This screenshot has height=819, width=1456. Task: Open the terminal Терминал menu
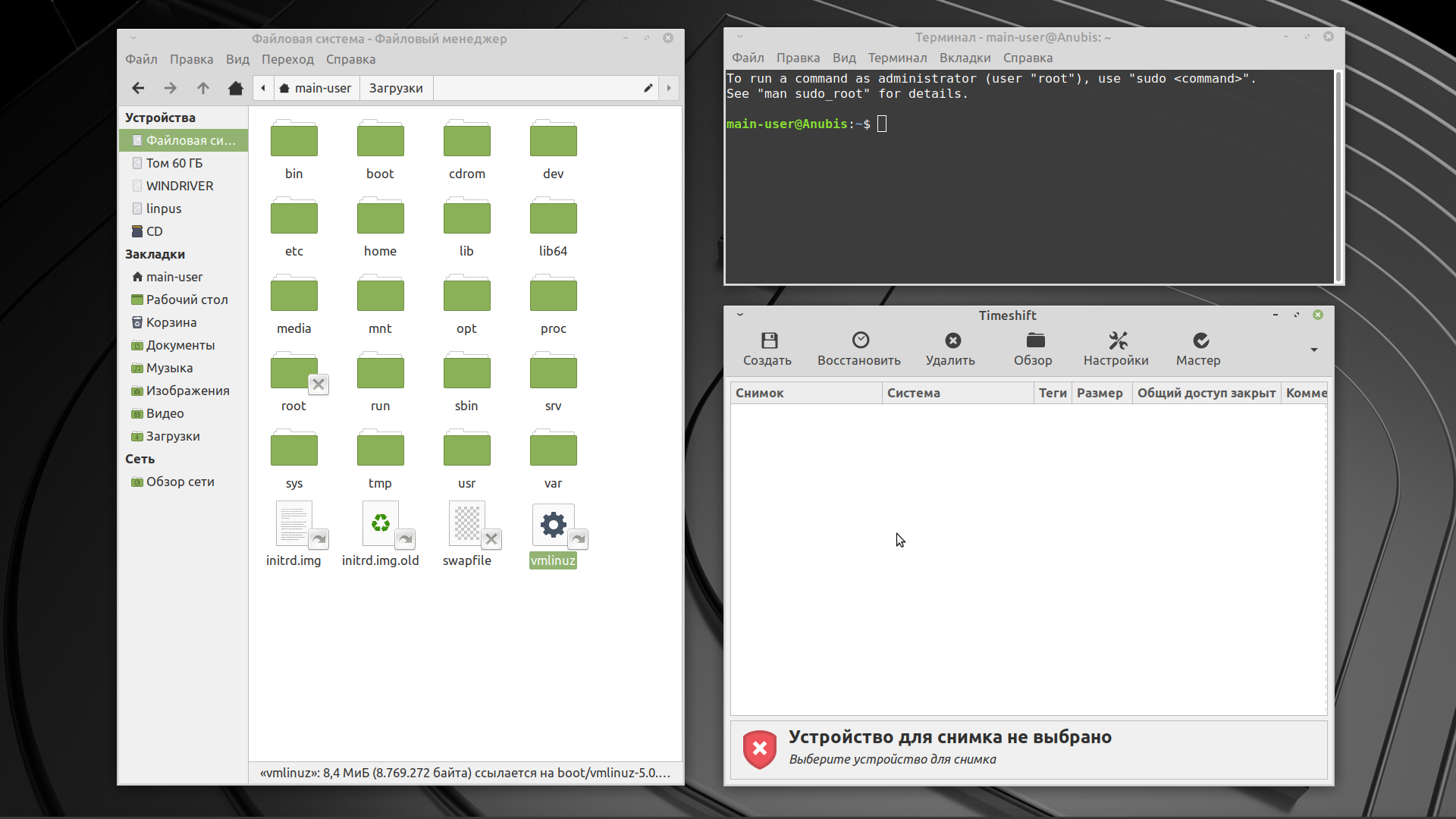point(897,58)
